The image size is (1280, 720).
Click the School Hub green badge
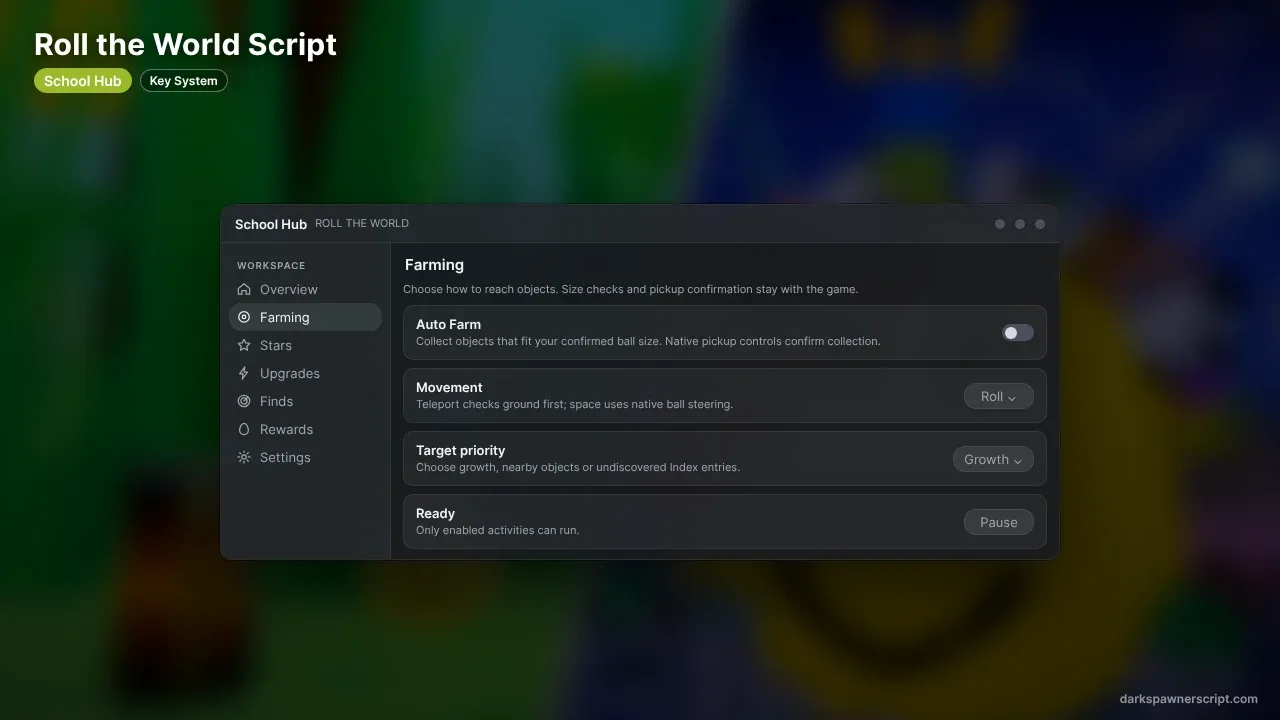[83, 81]
